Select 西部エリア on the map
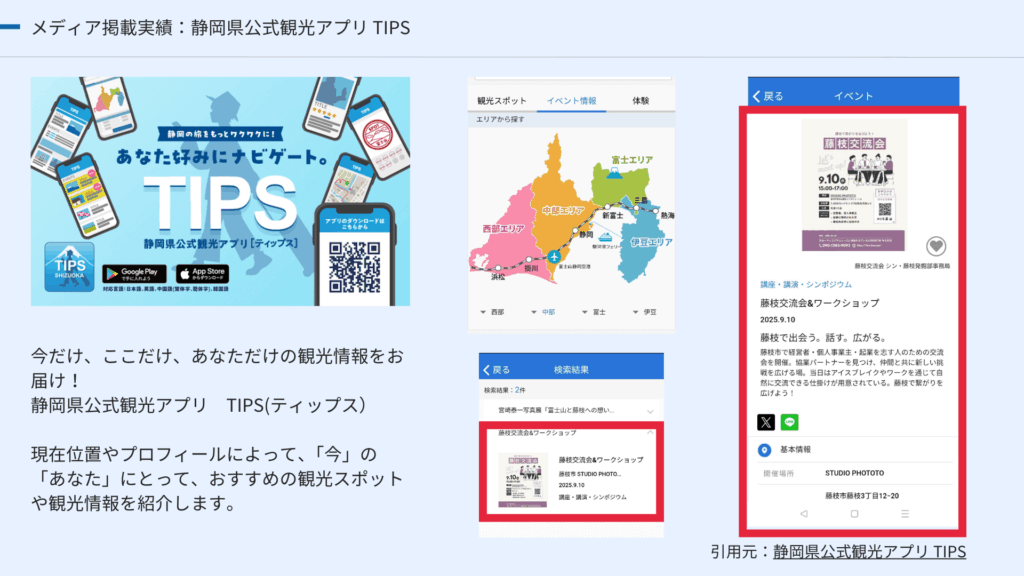Screen dimensions: 1024x576 [x=504, y=229]
